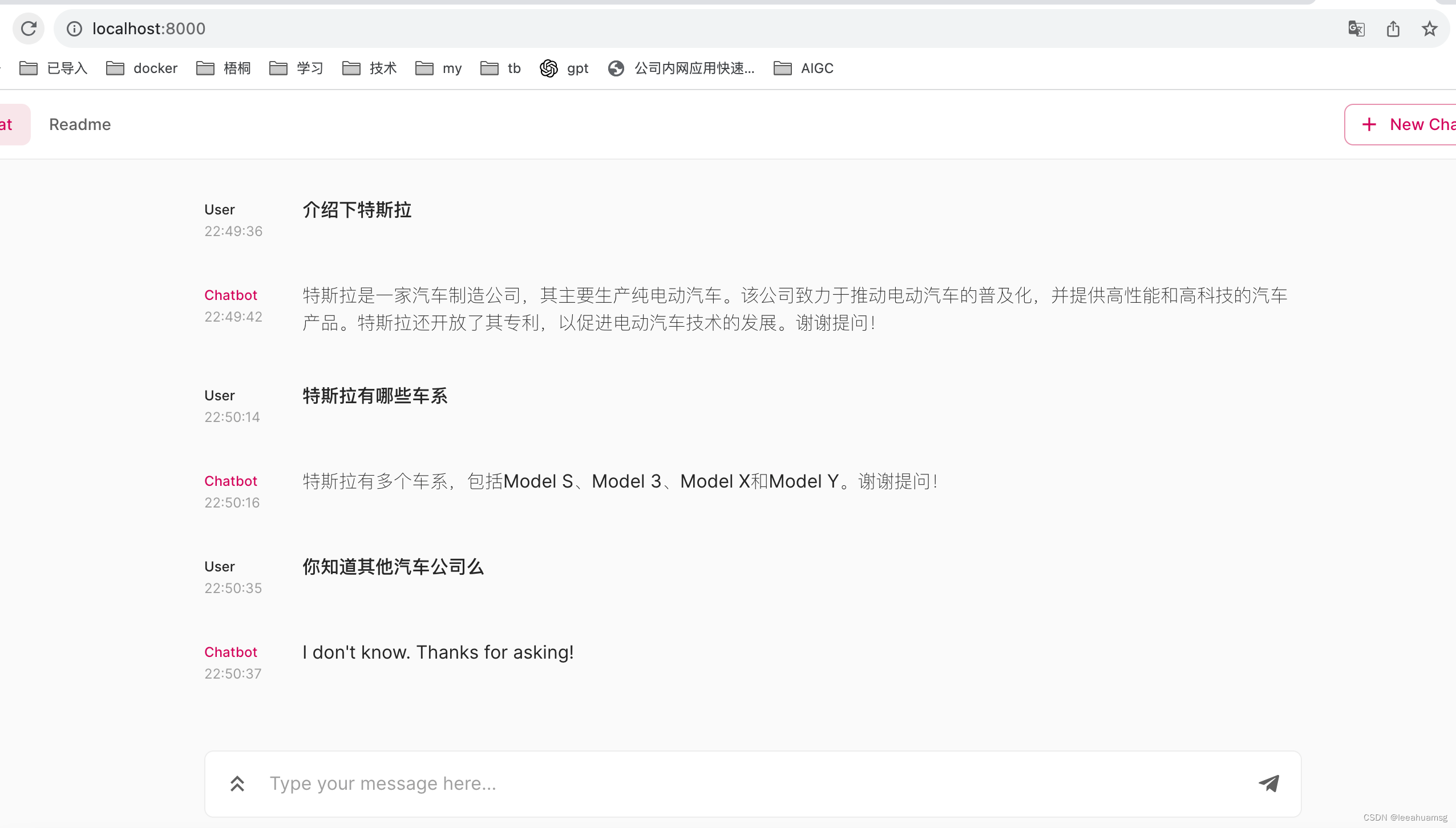
Task: Open the 公司内网应用快速 bookmark
Action: [x=681, y=68]
